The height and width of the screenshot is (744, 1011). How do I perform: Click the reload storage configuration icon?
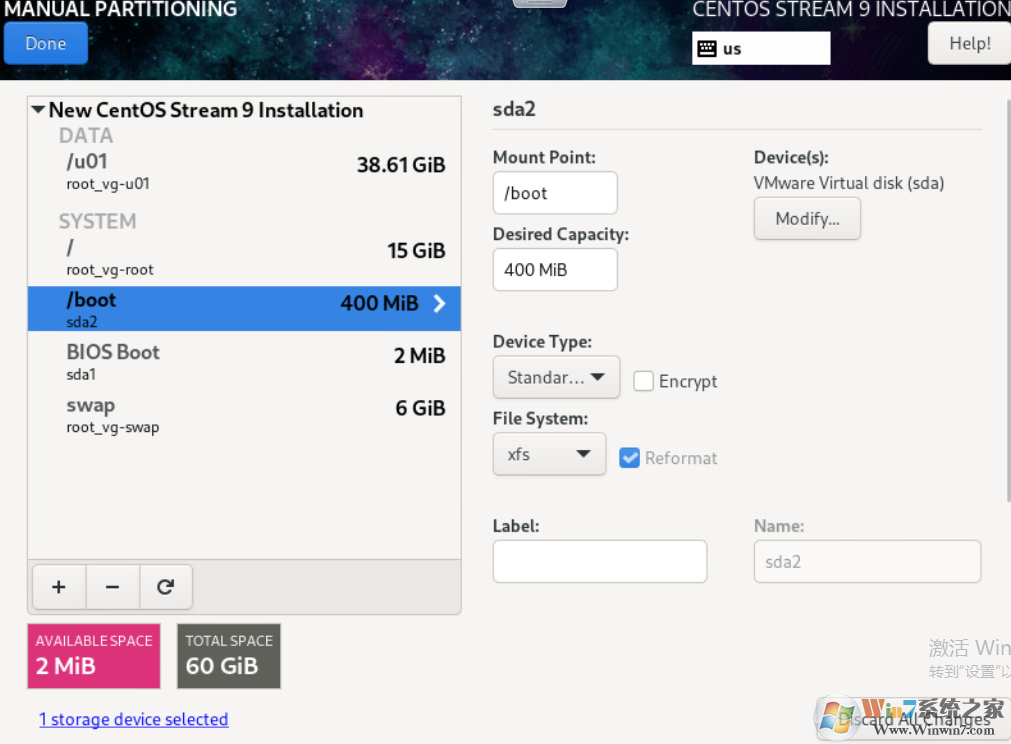(x=166, y=587)
